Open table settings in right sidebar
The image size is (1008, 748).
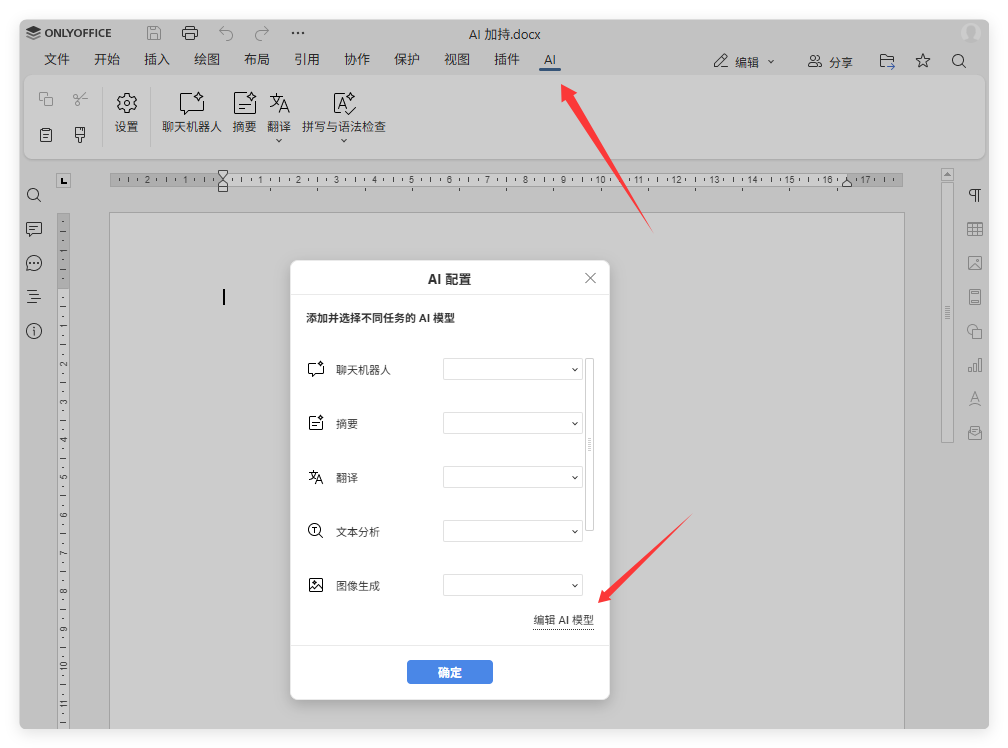pos(975,229)
